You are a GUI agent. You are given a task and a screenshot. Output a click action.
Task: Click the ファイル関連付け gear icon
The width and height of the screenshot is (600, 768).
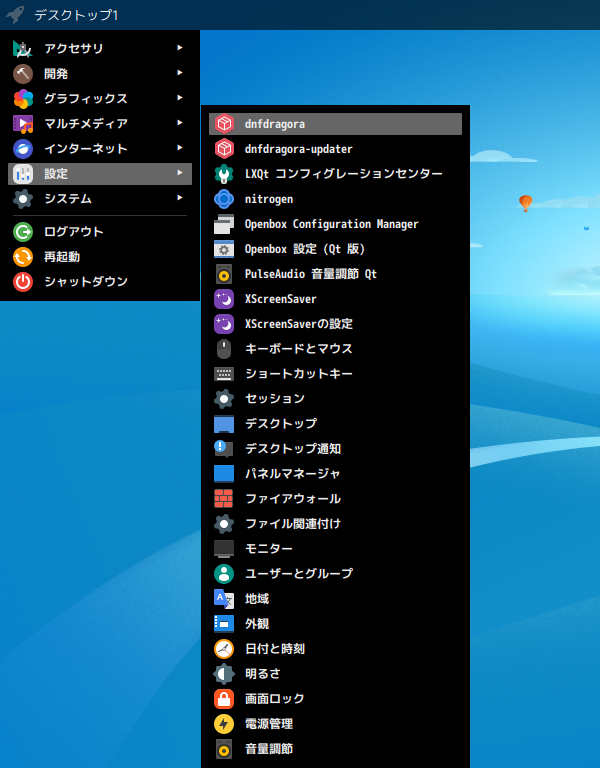click(x=224, y=524)
